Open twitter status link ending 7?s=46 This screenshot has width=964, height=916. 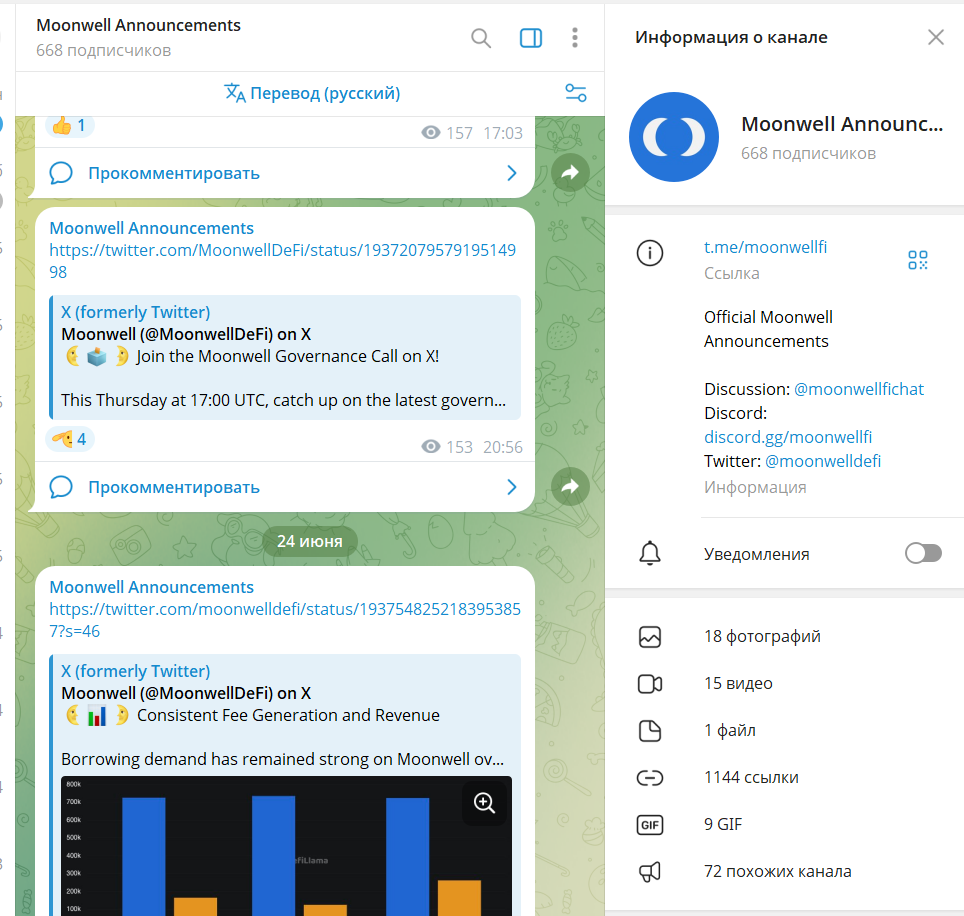click(285, 620)
